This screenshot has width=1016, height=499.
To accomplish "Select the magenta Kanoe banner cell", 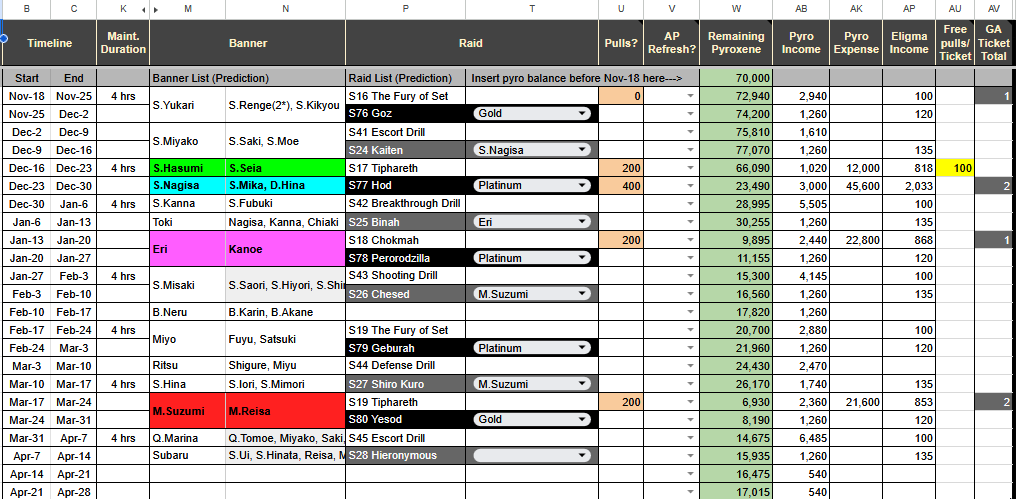I will (x=286, y=250).
